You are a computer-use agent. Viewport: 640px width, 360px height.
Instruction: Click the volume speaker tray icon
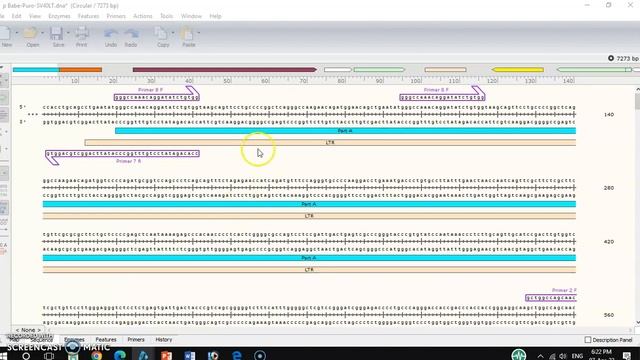(563, 356)
